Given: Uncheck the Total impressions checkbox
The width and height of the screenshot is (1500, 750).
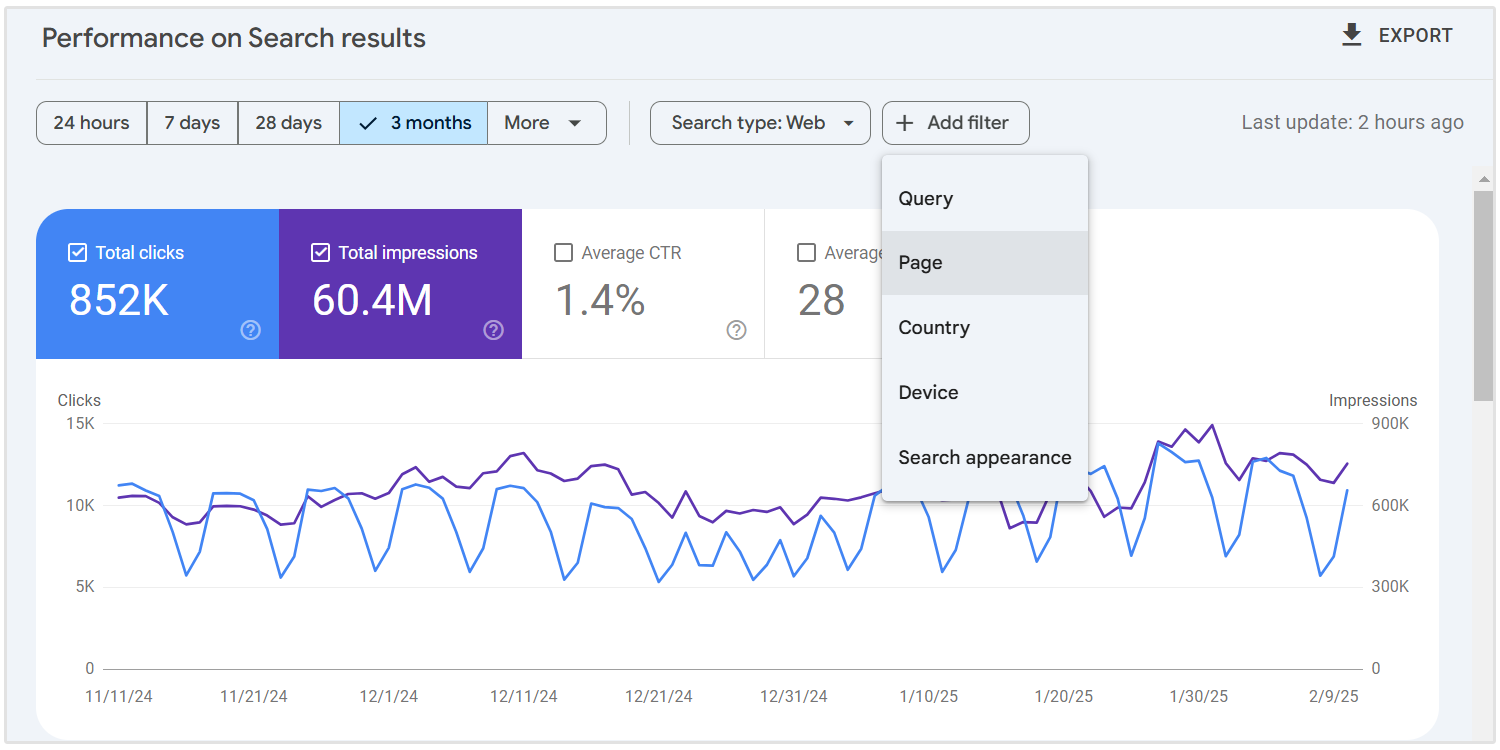Looking at the screenshot, I should [320, 253].
